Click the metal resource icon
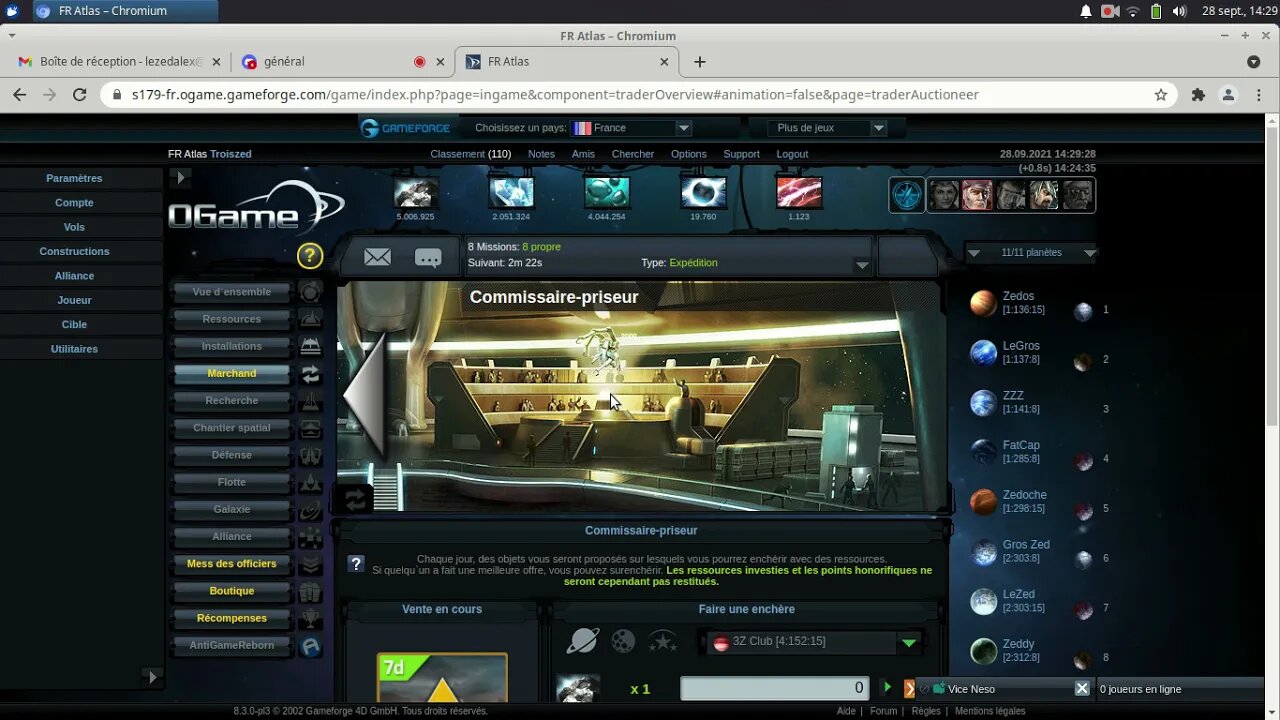1280x720 pixels. tap(415, 192)
